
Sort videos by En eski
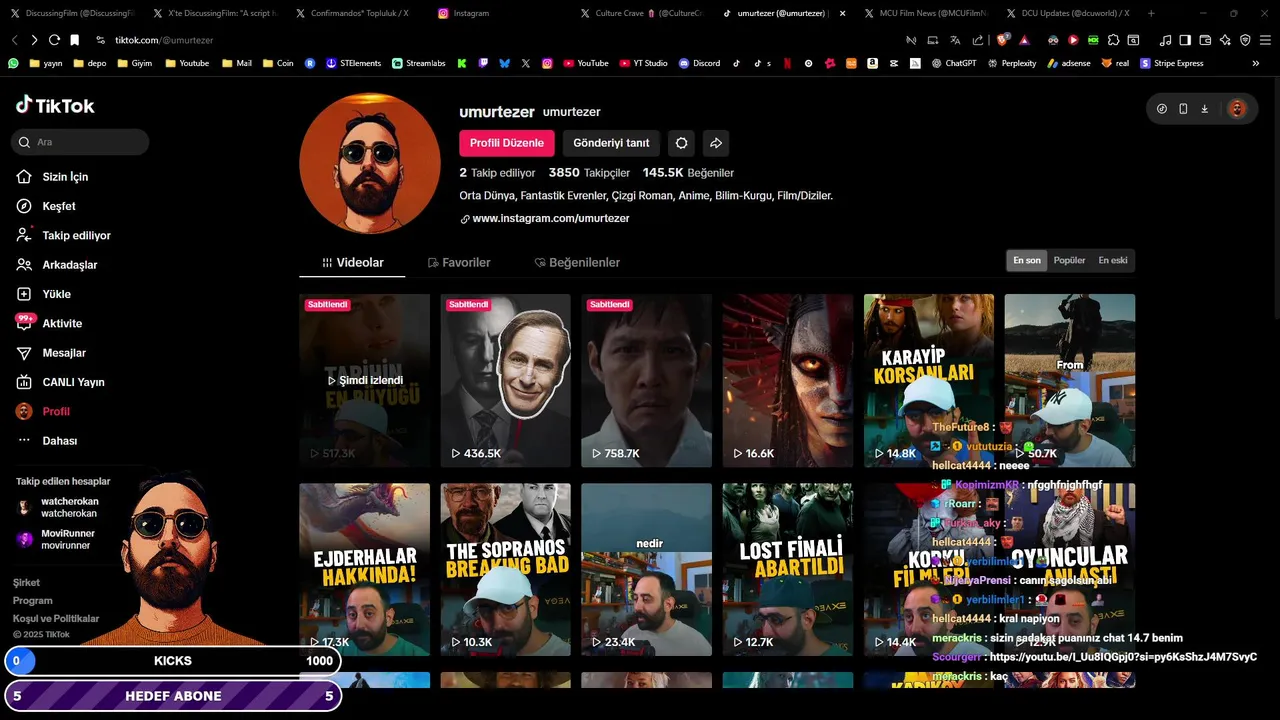[x=1112, y=261]
